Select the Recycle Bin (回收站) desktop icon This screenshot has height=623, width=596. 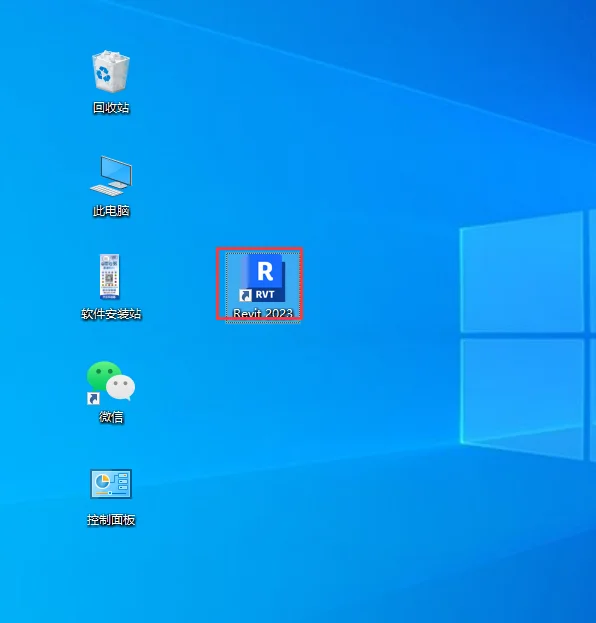111,72
